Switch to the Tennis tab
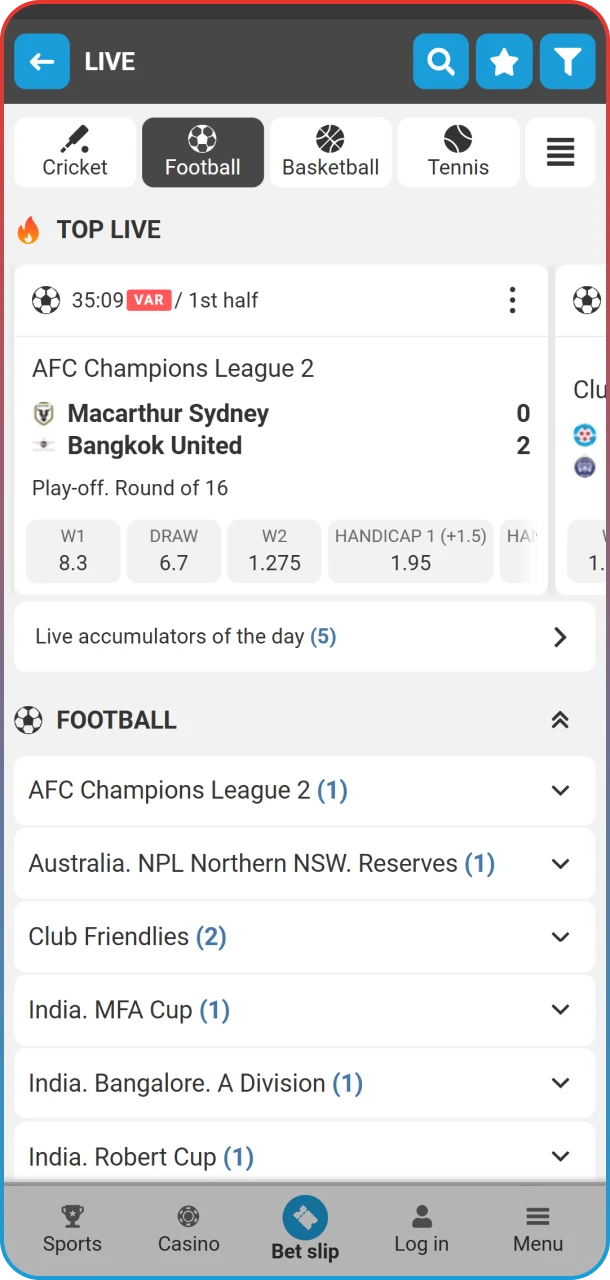The width and height of the screenshot is (610, 1280). tap(458, 152)
